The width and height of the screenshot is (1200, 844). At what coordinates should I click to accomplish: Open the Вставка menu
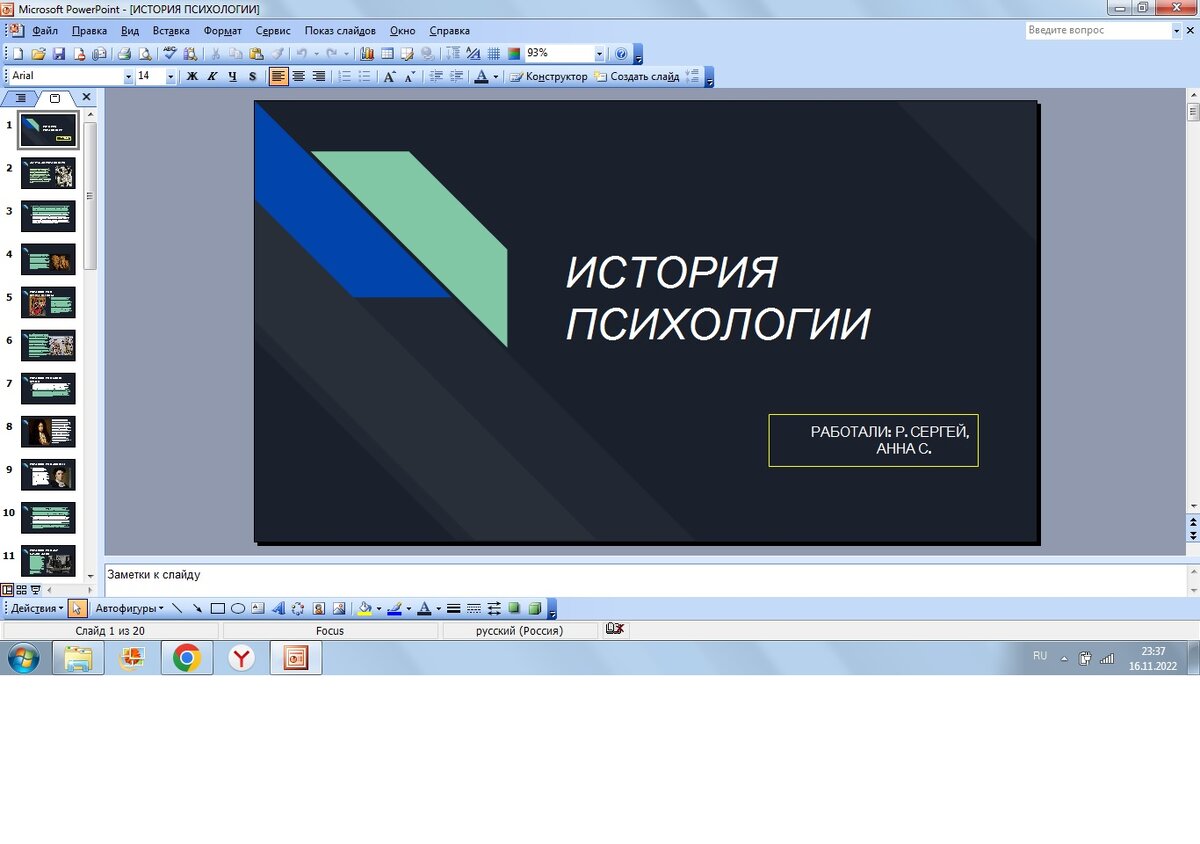click(171, 31)
